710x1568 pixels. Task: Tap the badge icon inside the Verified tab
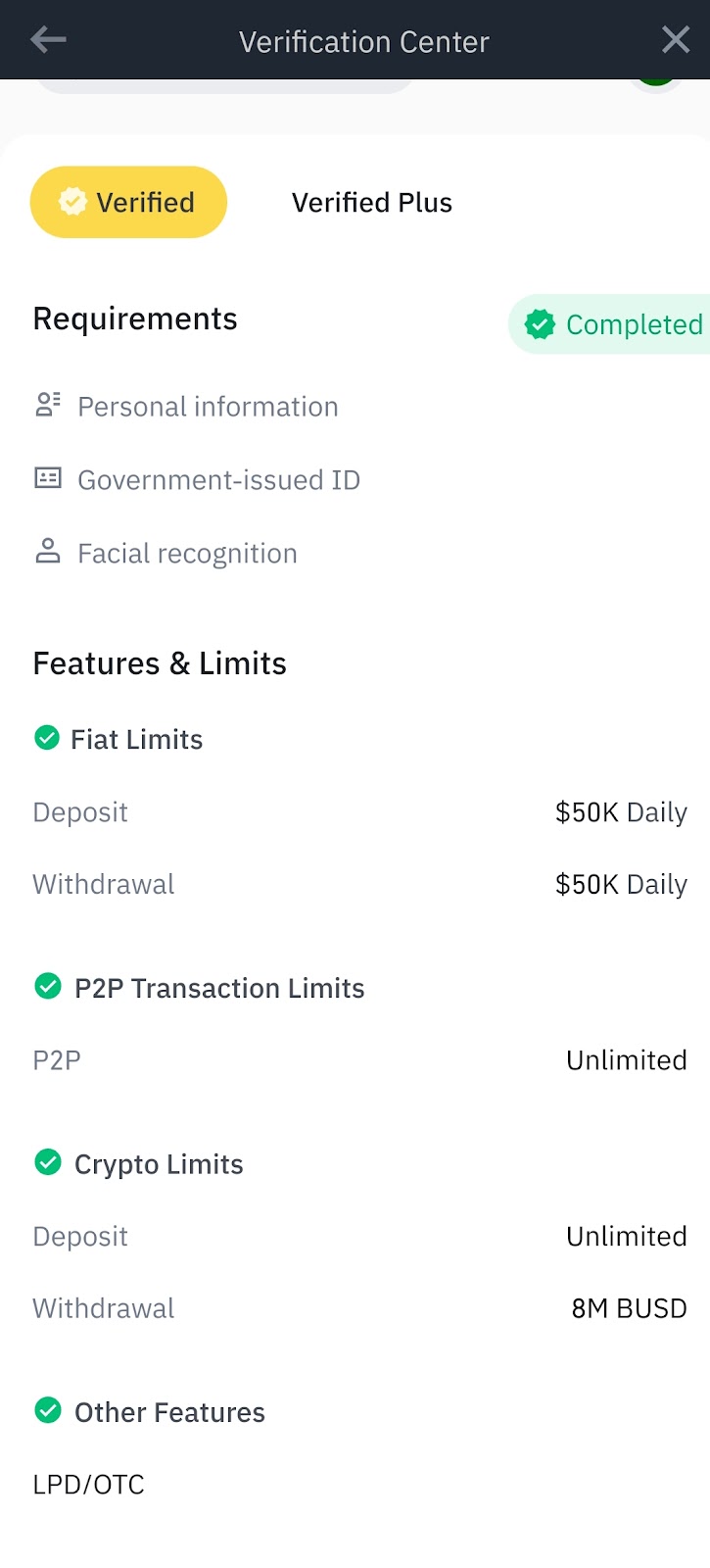72,202
